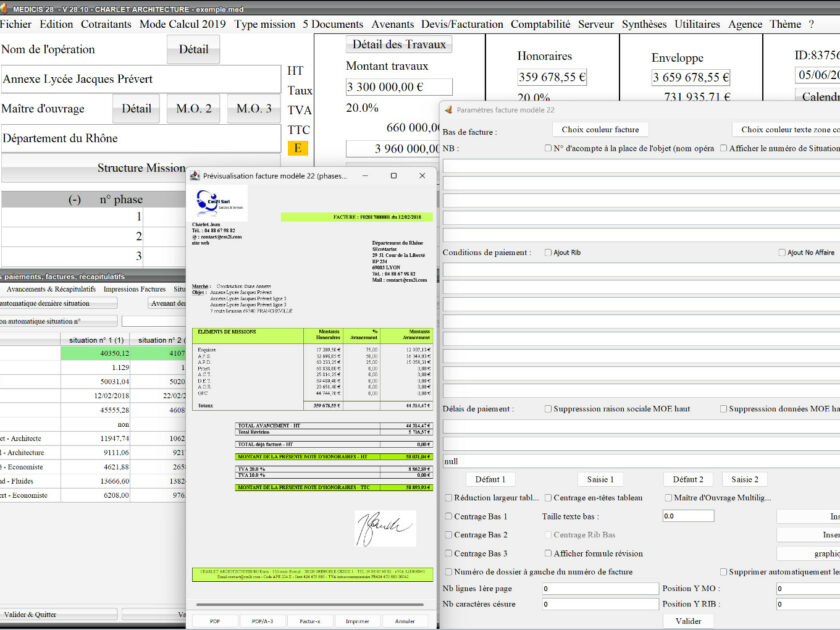Switch to the Impressions Factures tab

[x=134, y=289]
